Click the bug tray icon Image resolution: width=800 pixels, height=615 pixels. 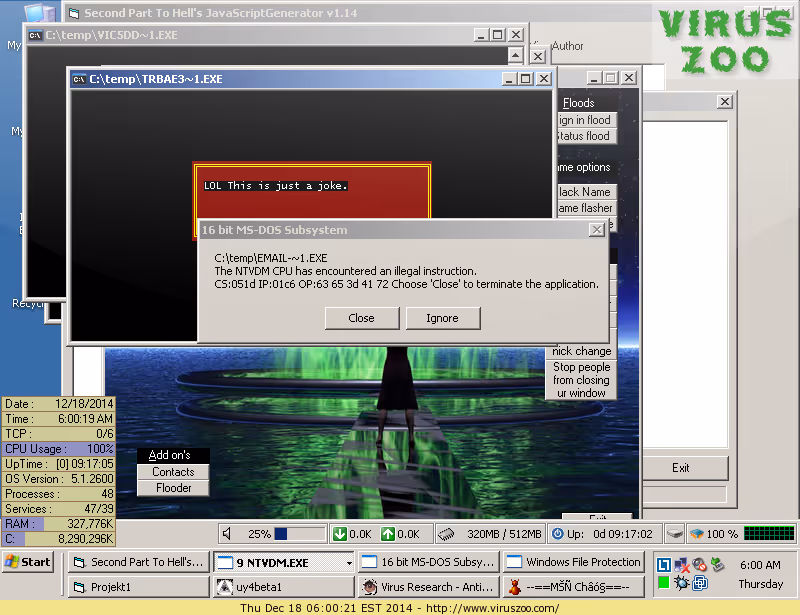[682, 582]
